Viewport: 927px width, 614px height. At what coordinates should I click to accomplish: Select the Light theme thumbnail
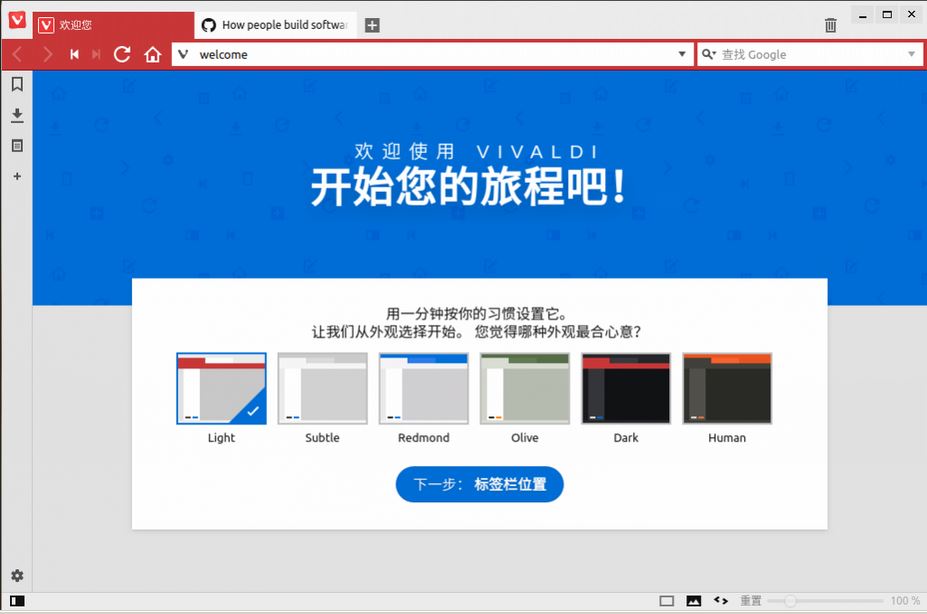221,388
